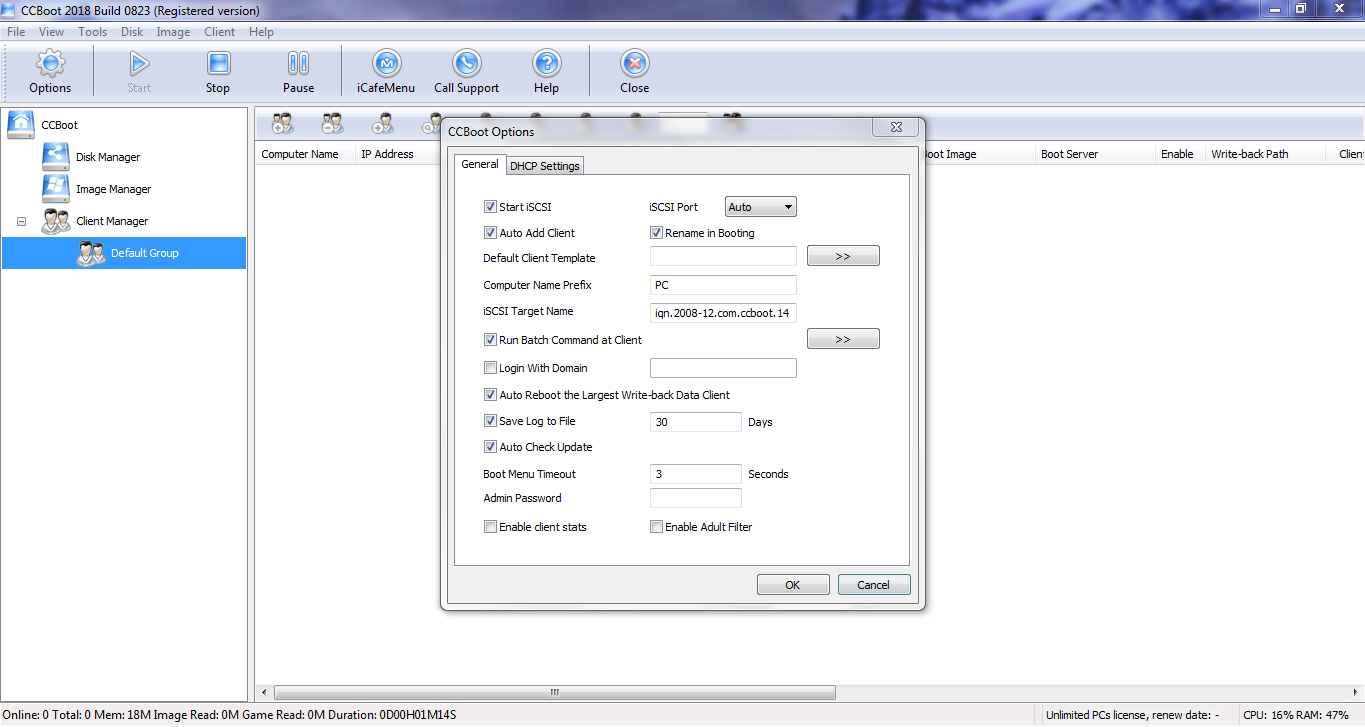Close the CCBoot Options dialog with X
This screenshot has height=727, width=1365.
tap(895, 127)
